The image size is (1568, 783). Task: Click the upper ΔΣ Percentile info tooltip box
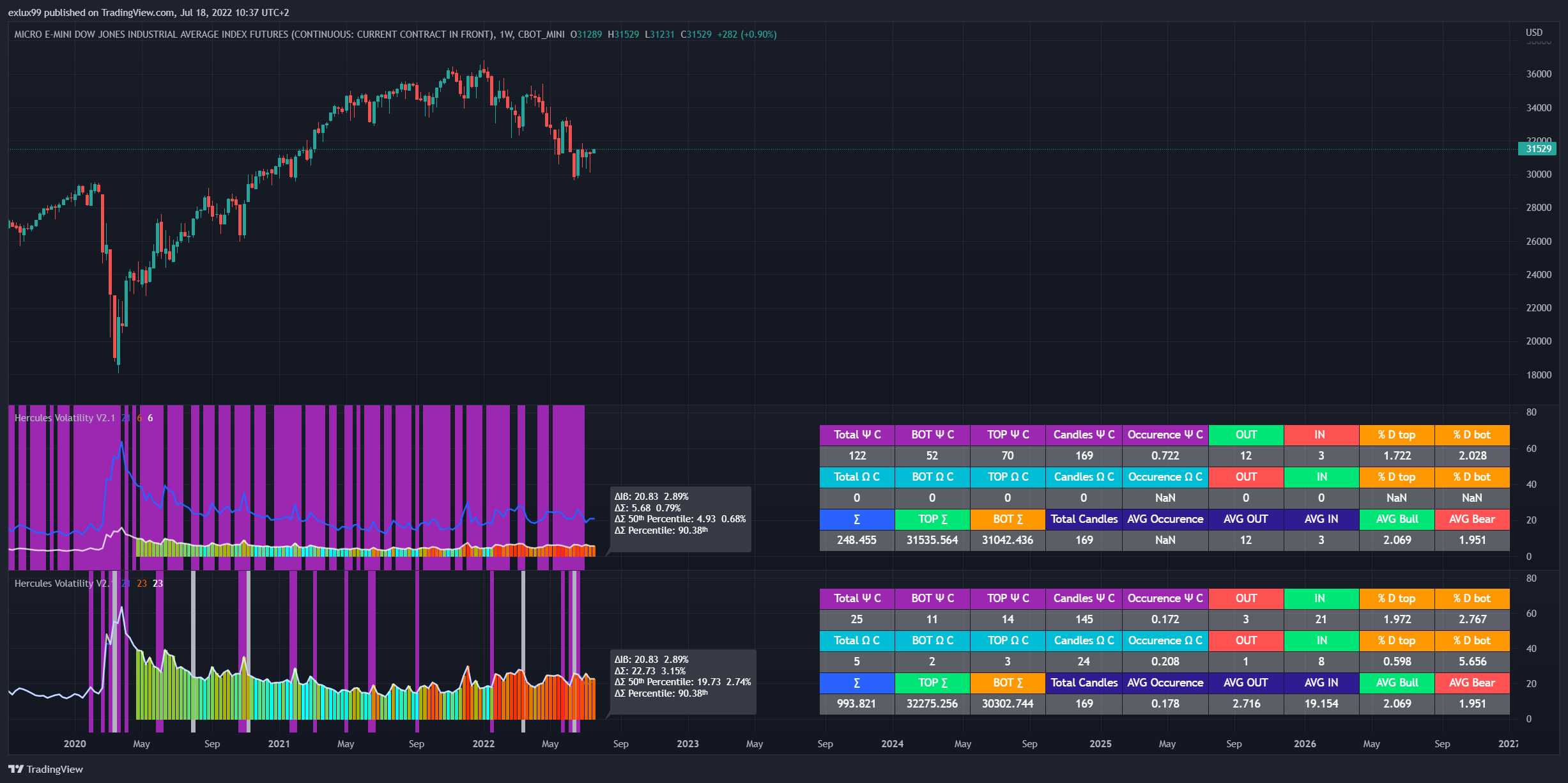(x=680, y=519)
